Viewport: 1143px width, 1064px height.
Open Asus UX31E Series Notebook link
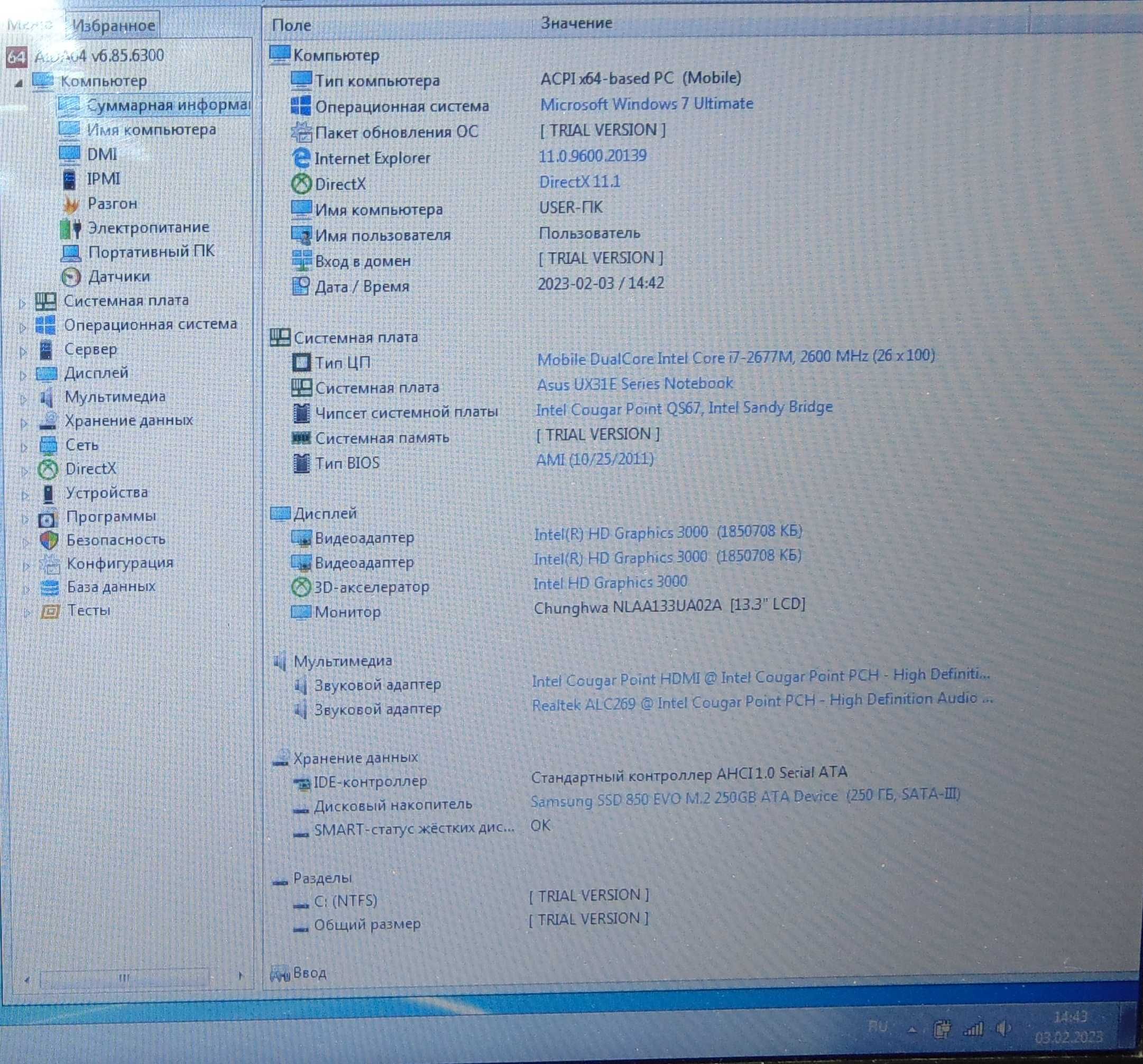tap(635, 383)
